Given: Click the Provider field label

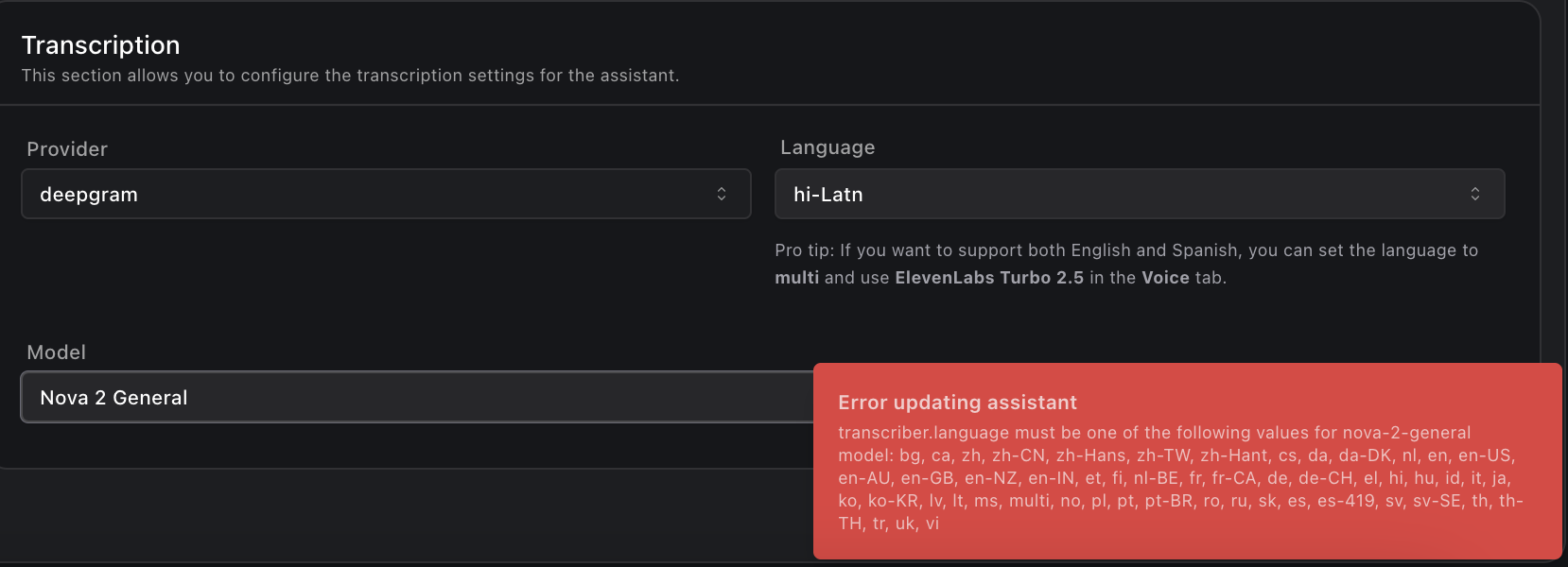Looking at the screenshot, I should coord(67,149).
